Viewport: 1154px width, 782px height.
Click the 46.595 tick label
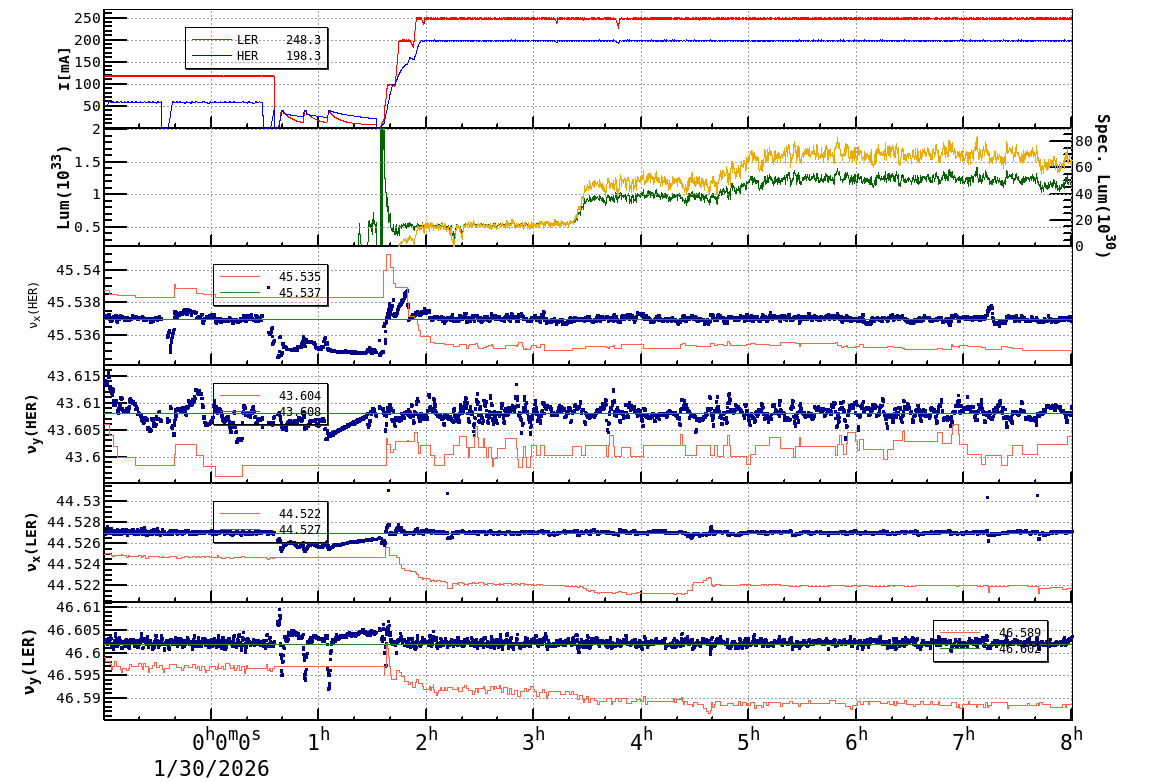click(74, 675)
